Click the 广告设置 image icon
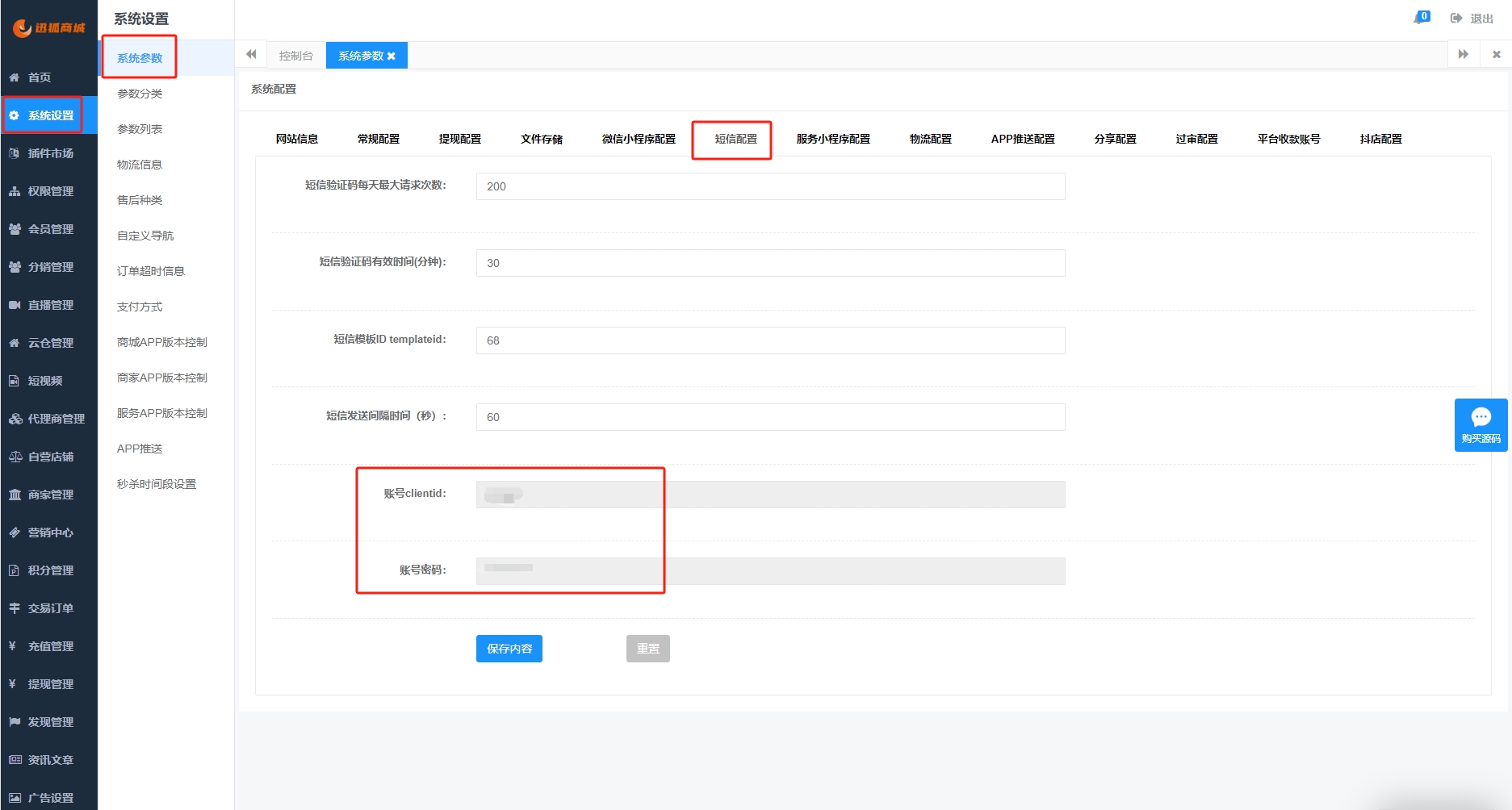Viewport: 1512px width, 810px height. click(x=14, y=798)
